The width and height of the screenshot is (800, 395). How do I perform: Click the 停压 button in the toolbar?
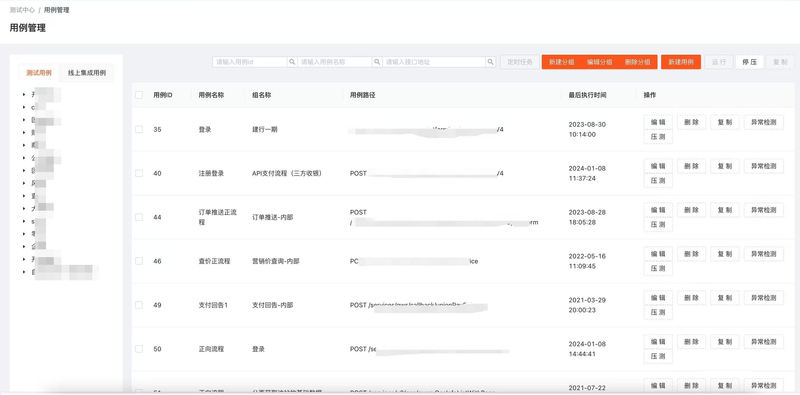pos(749,62)
